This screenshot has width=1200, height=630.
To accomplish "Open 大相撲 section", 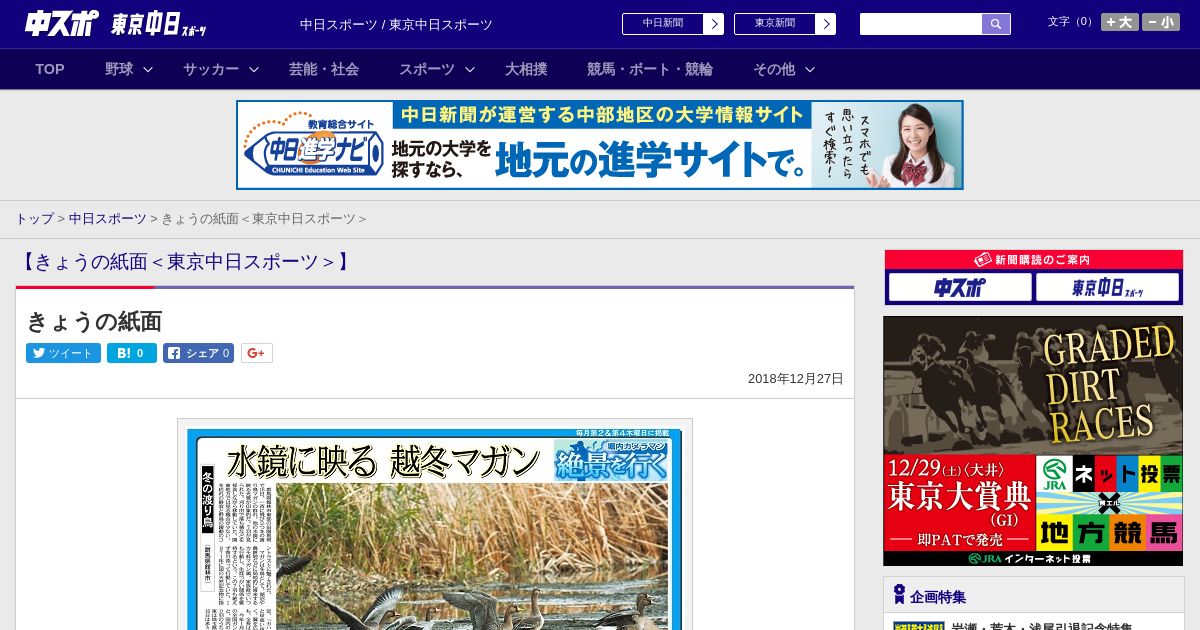I will pos(526,69).
